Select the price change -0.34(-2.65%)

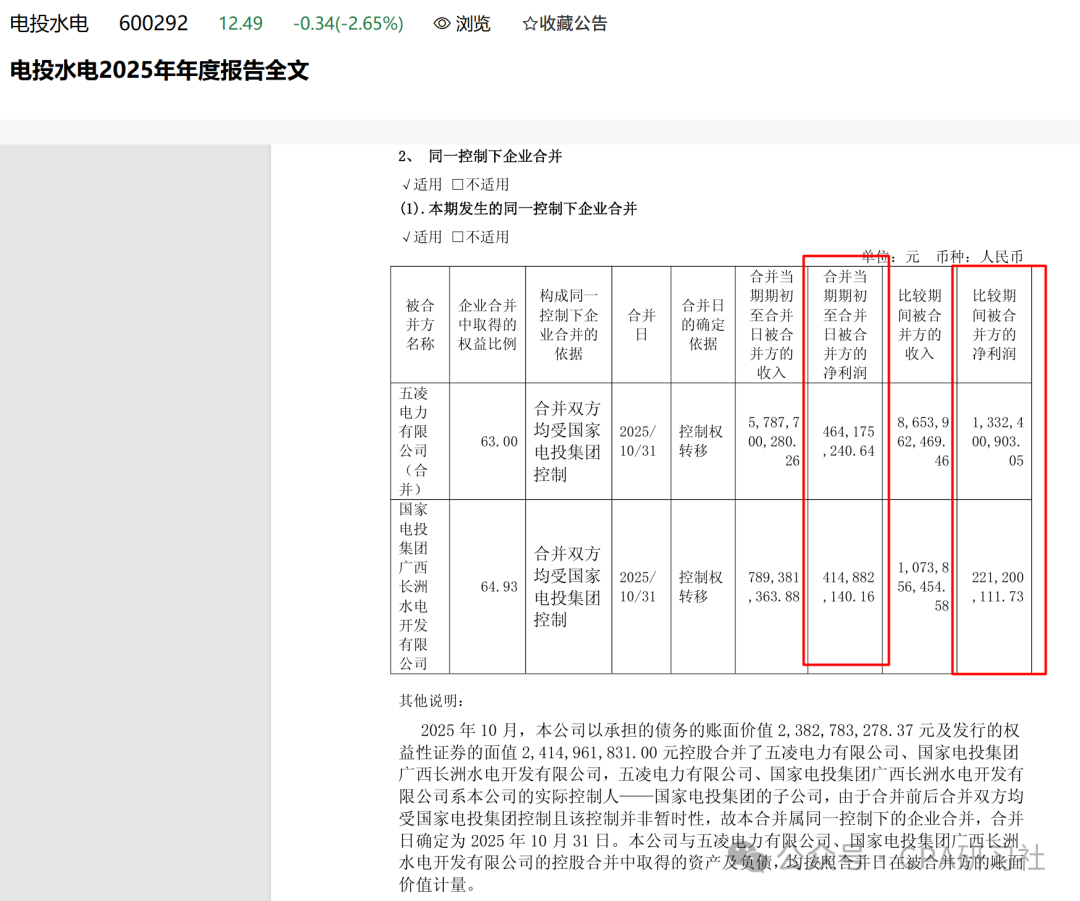click(349, 23)
